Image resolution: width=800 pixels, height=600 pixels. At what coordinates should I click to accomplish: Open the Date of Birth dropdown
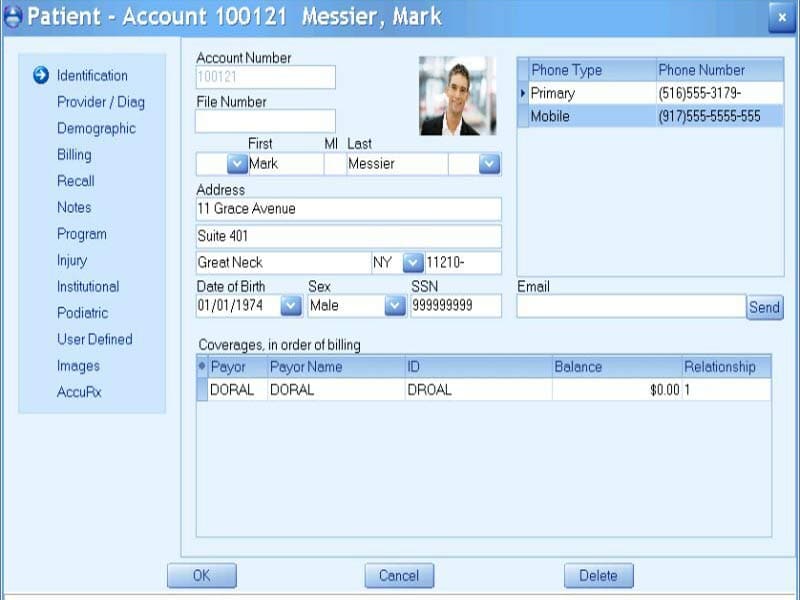pyautogui.click(x=290, y=306)
